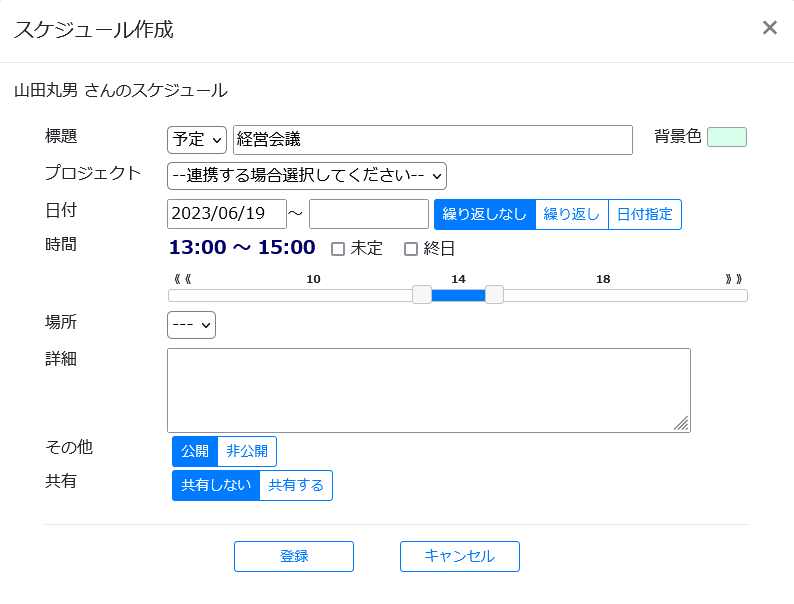
Task: Click the《《 earlier-time arrows on slider
Action: click(182, 279)
